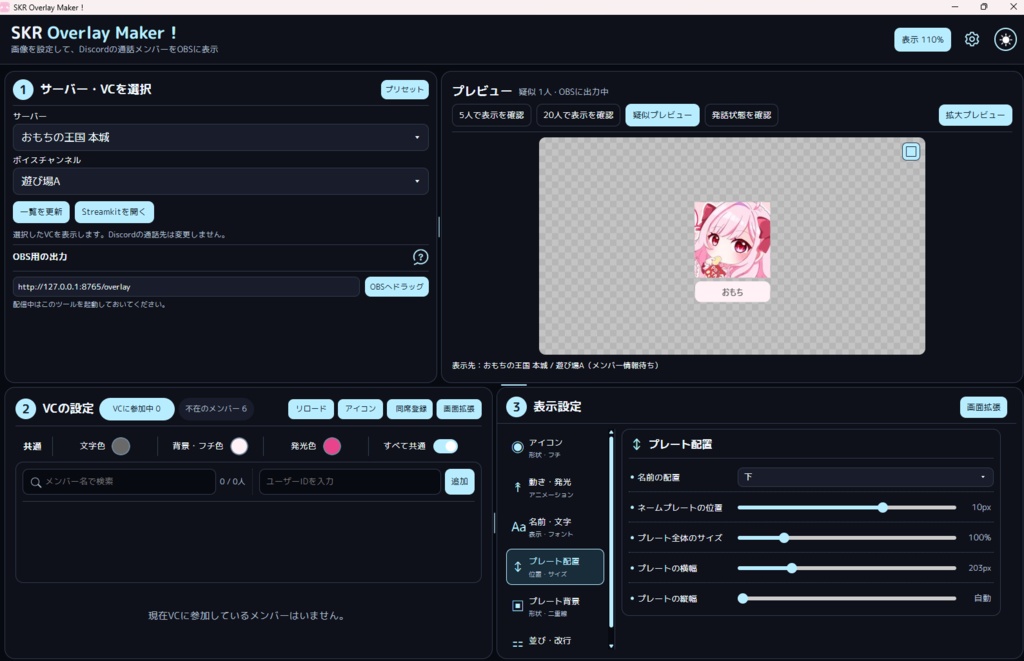This screenshot has height=661, width=1024.
Task: Click the category list scrollbar up arrow
Action: [x=611, y=432]
